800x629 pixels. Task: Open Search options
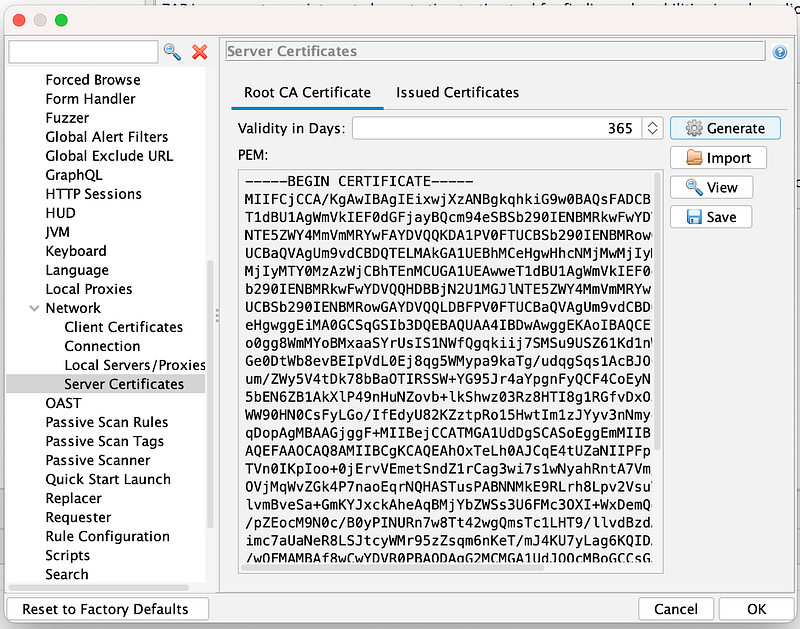(66, 574)
